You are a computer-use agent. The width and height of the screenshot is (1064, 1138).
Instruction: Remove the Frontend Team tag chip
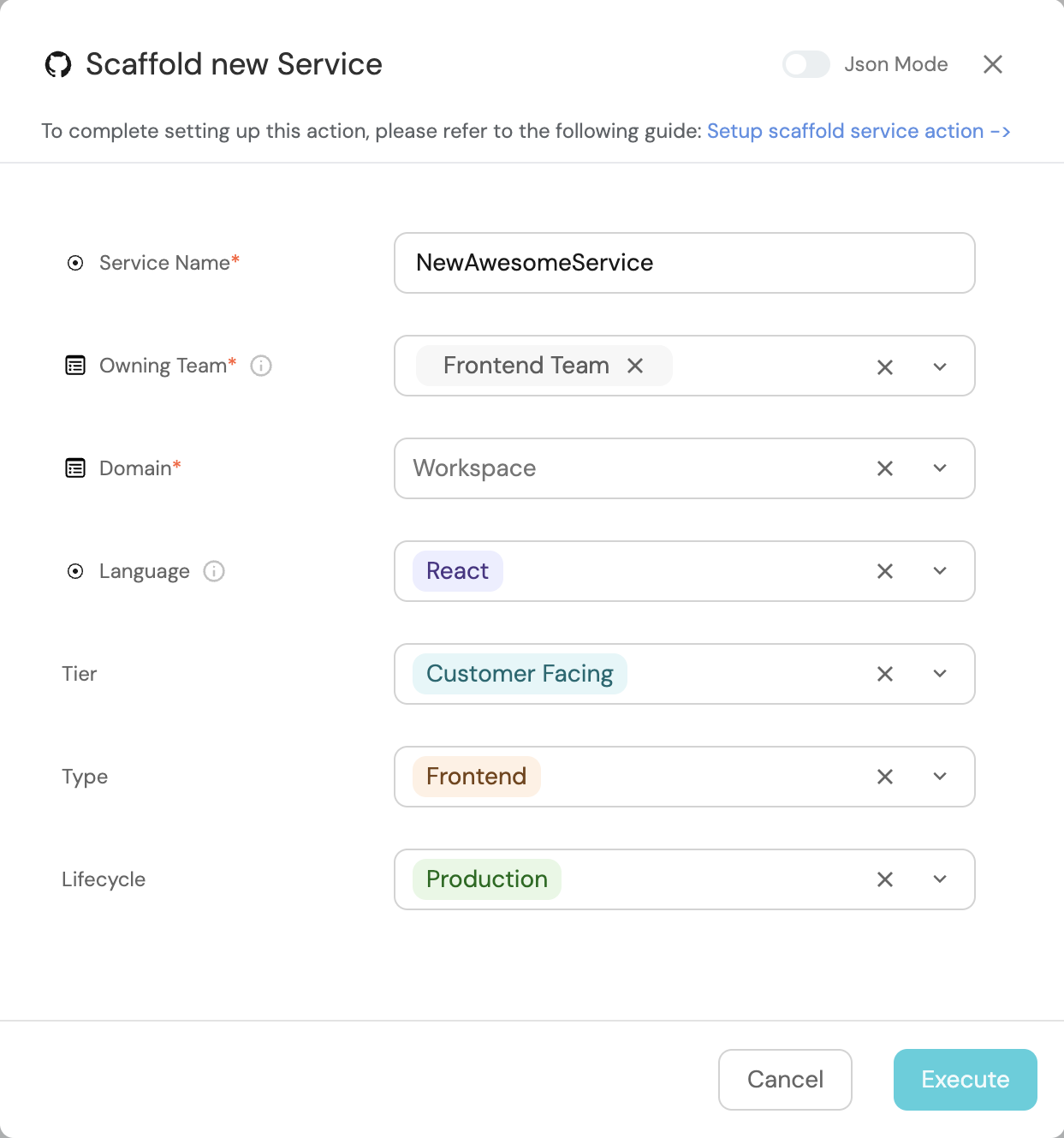click(635, 366)
